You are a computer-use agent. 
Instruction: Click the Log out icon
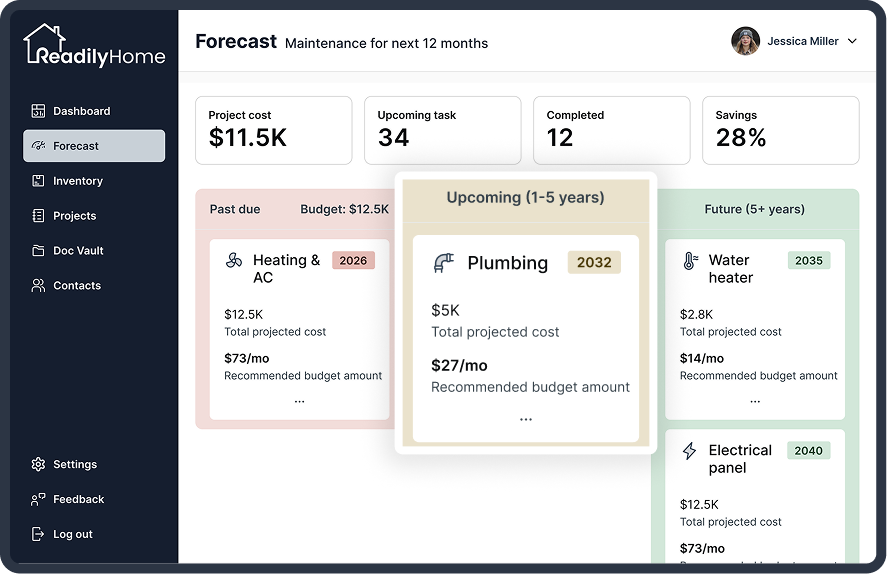[38, 534]
